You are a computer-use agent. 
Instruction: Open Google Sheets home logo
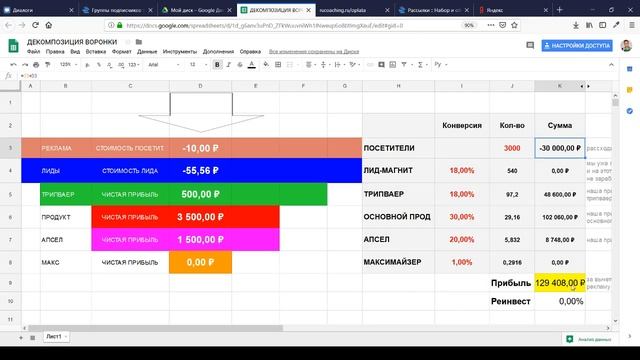[13, 45]
